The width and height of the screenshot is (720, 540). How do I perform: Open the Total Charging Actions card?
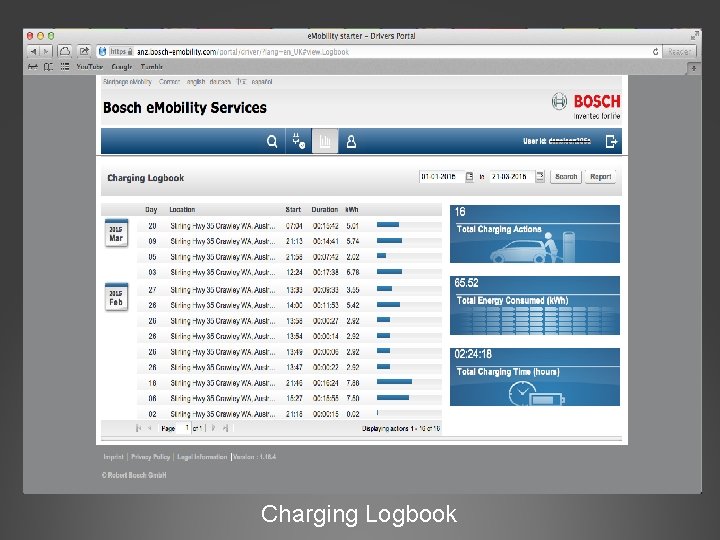[535, 234]
